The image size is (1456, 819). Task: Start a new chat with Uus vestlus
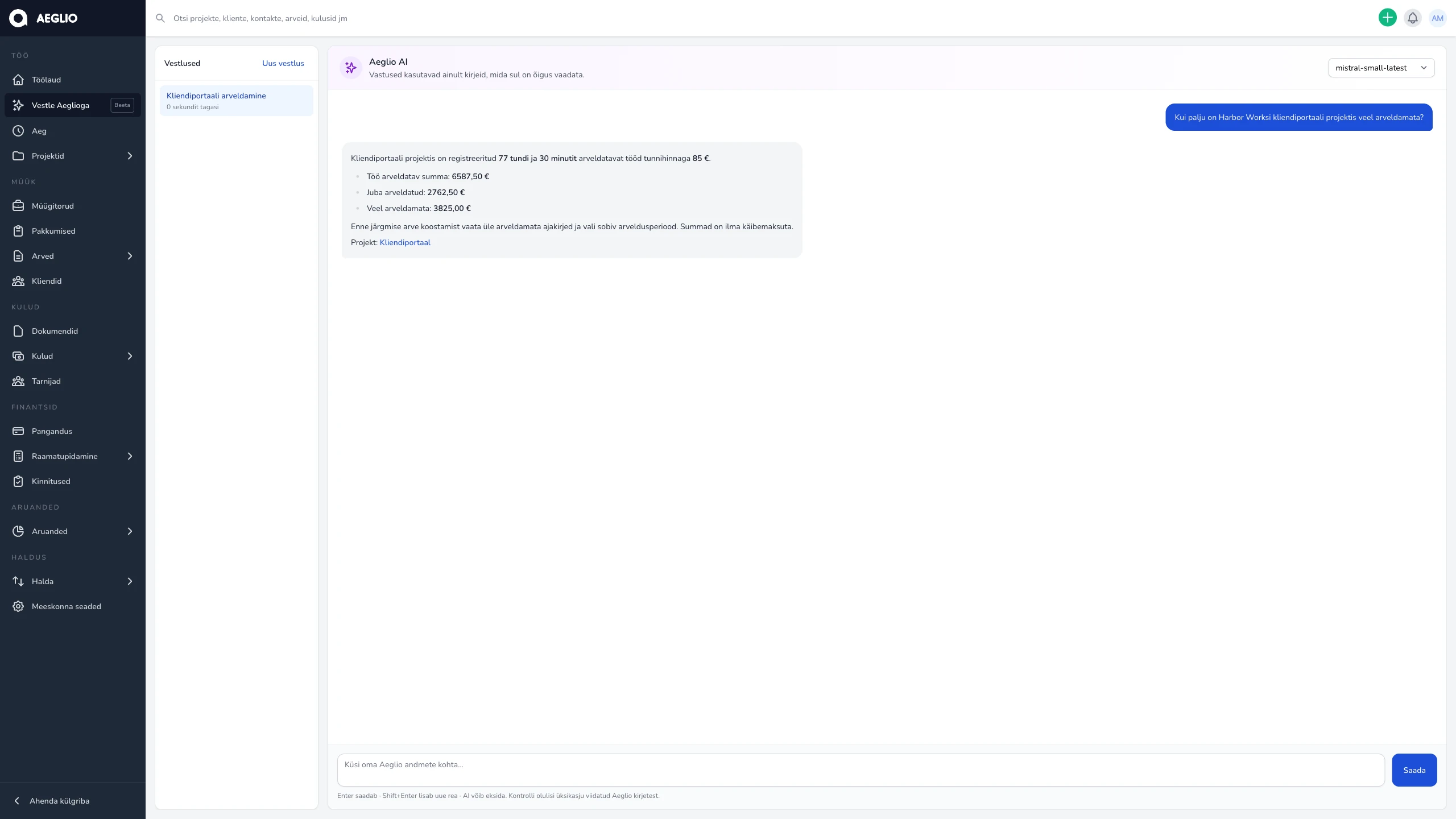pyautogui.click(x=283, y=63)
